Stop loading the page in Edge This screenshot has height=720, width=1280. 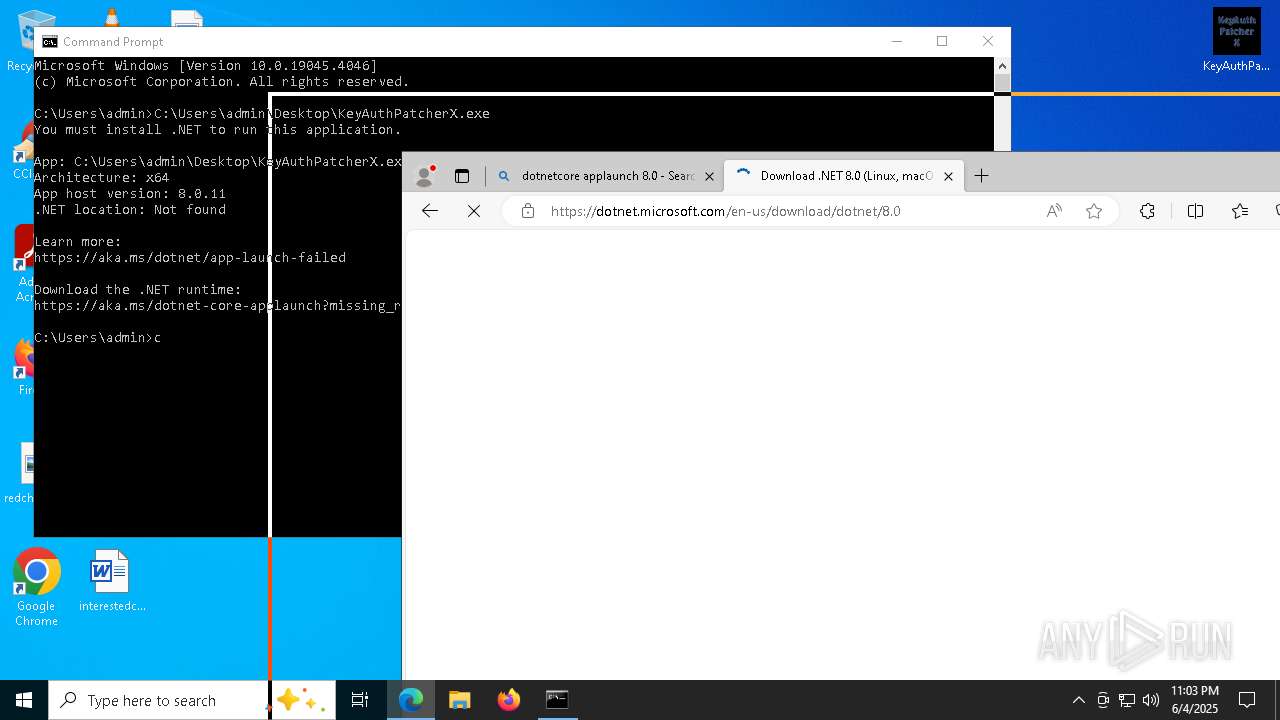pyautogui.click(x=474, y=211)
